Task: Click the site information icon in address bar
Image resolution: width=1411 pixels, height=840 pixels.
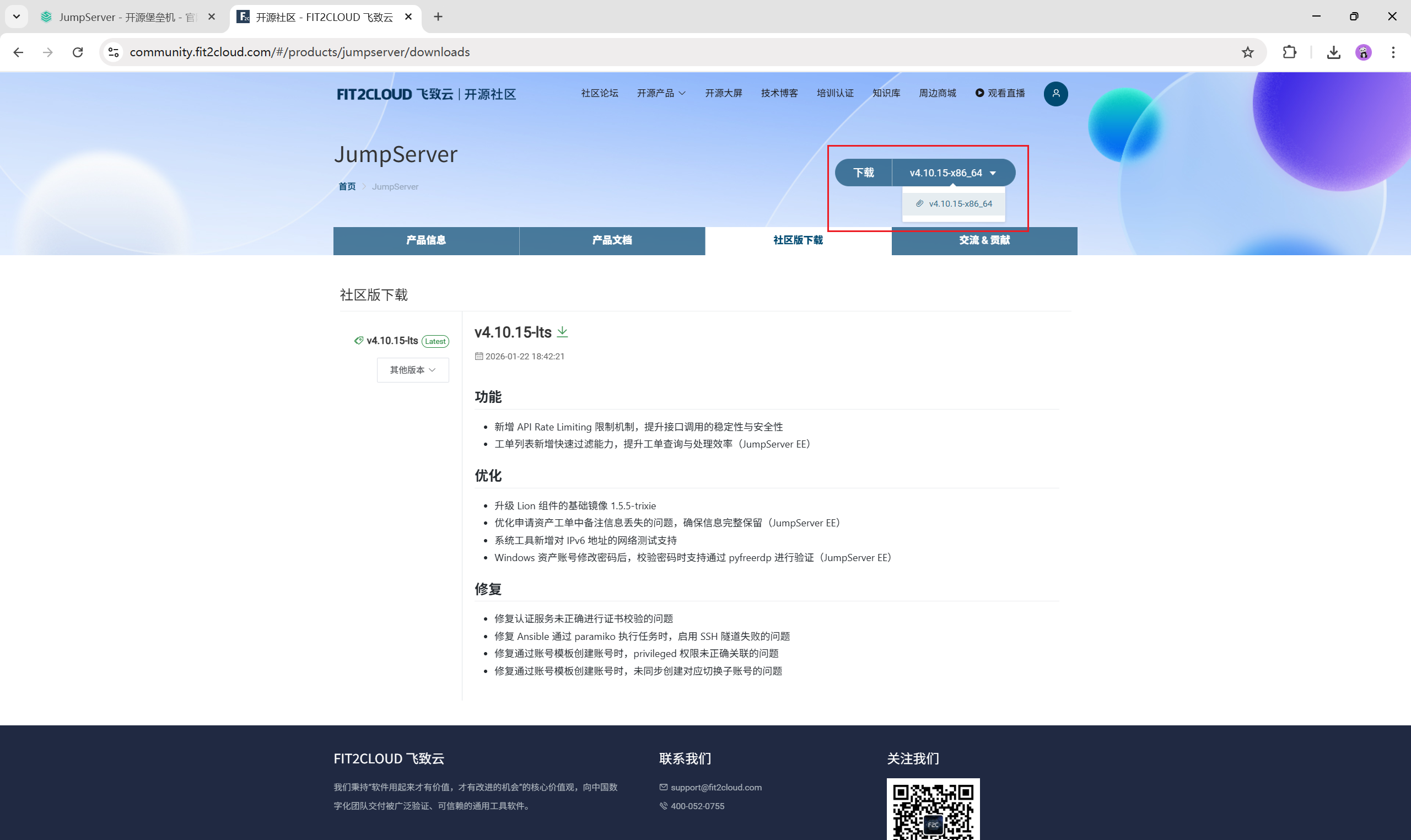Action: pyautogui.click(x=113, y=52)
